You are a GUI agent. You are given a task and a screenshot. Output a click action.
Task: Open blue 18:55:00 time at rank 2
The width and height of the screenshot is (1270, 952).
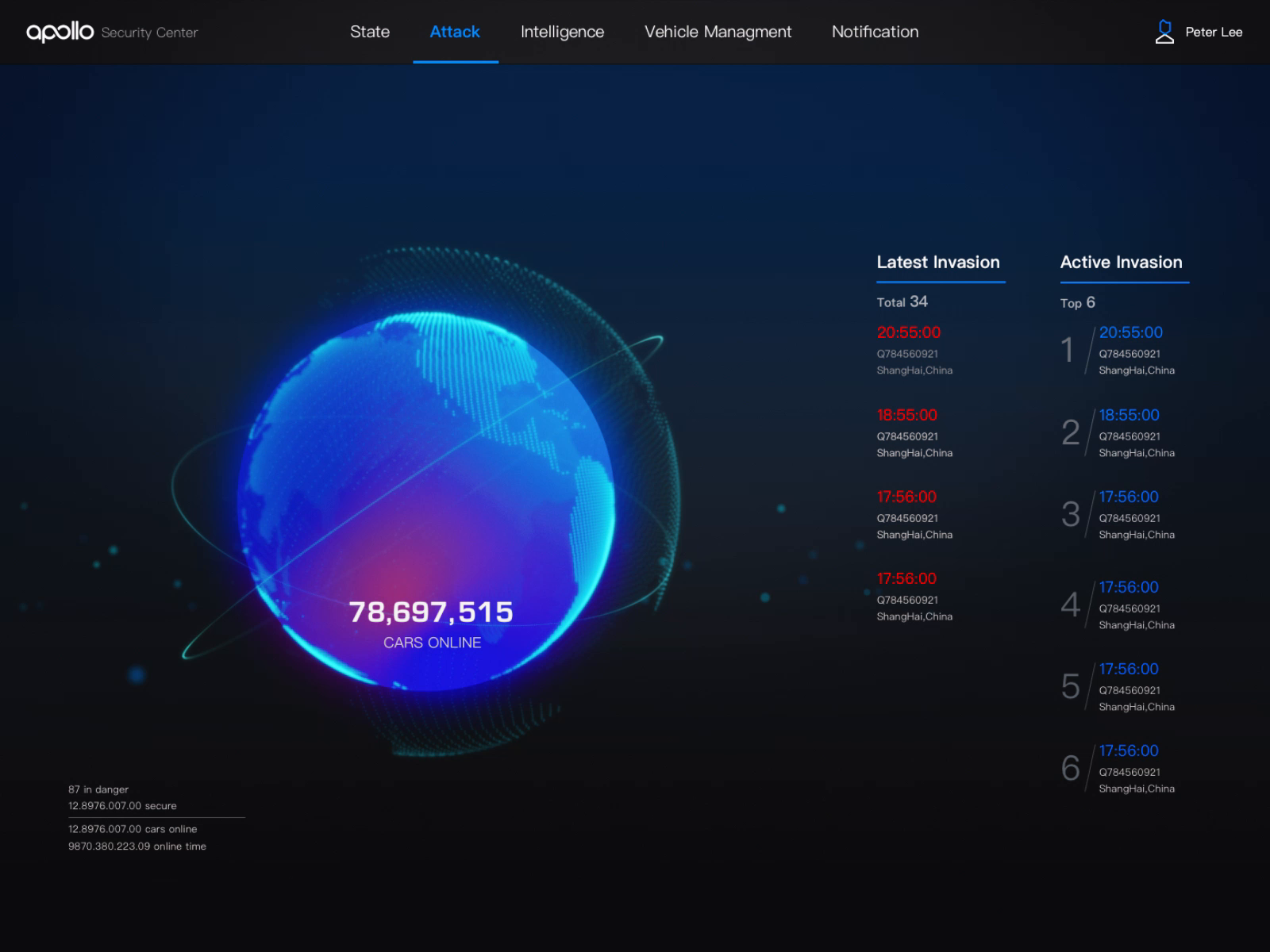(1130, 415)
